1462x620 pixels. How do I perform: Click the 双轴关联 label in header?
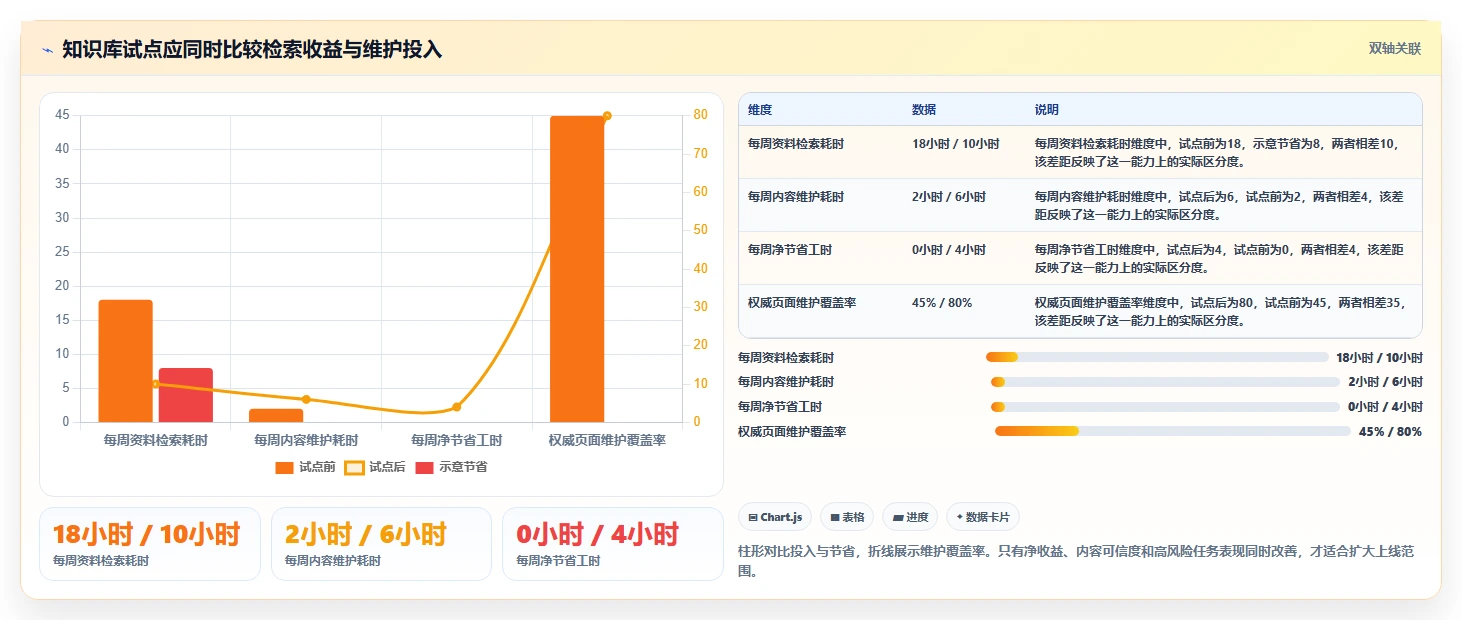[x=1394, y=49]
